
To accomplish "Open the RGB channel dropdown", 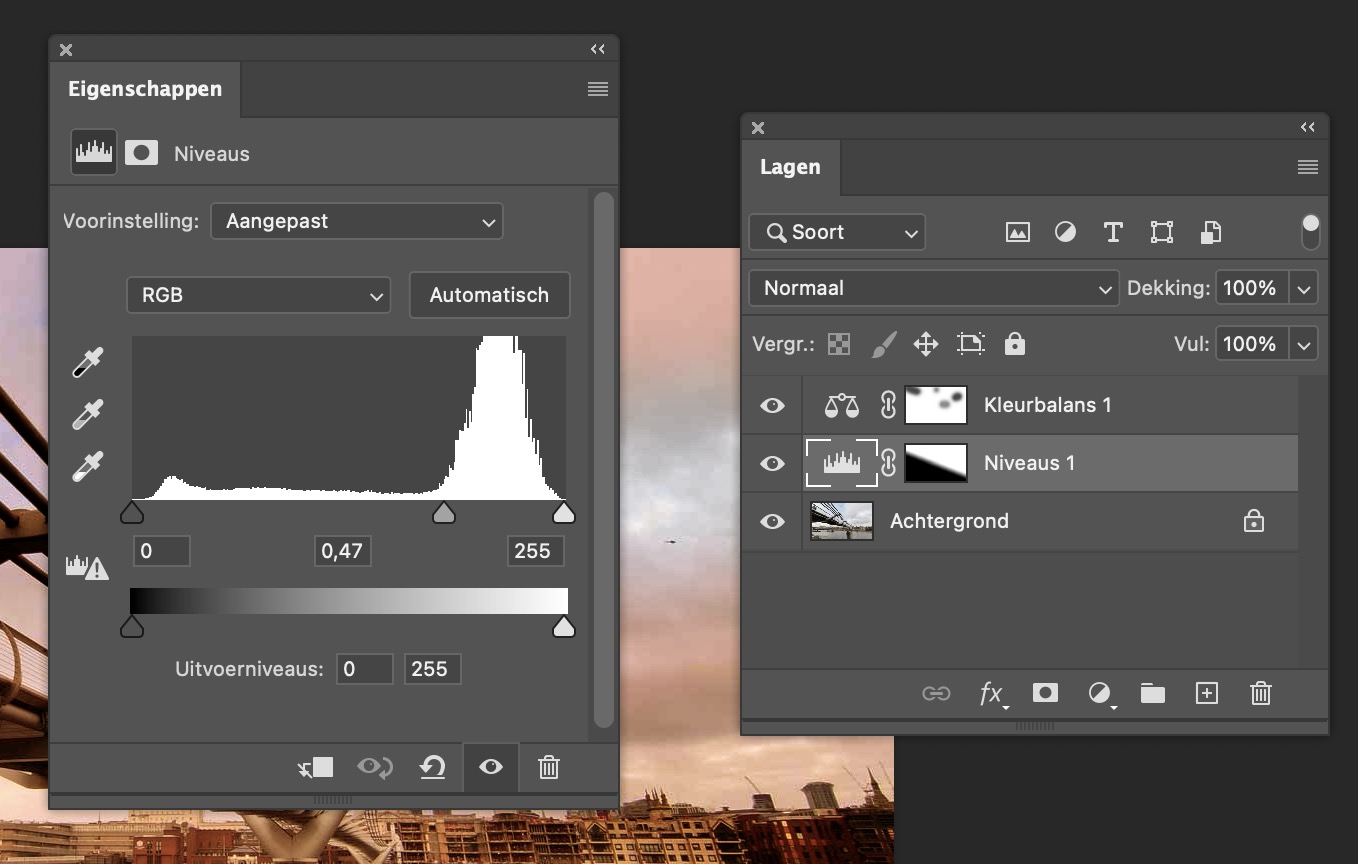I will pos(258,295).
